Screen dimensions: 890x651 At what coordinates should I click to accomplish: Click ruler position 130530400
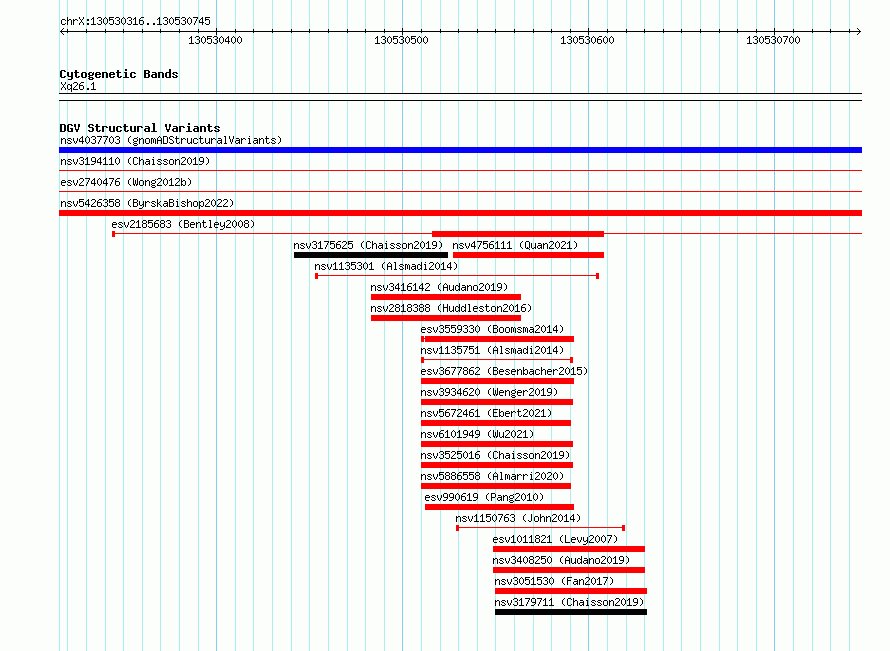(215, 40)
